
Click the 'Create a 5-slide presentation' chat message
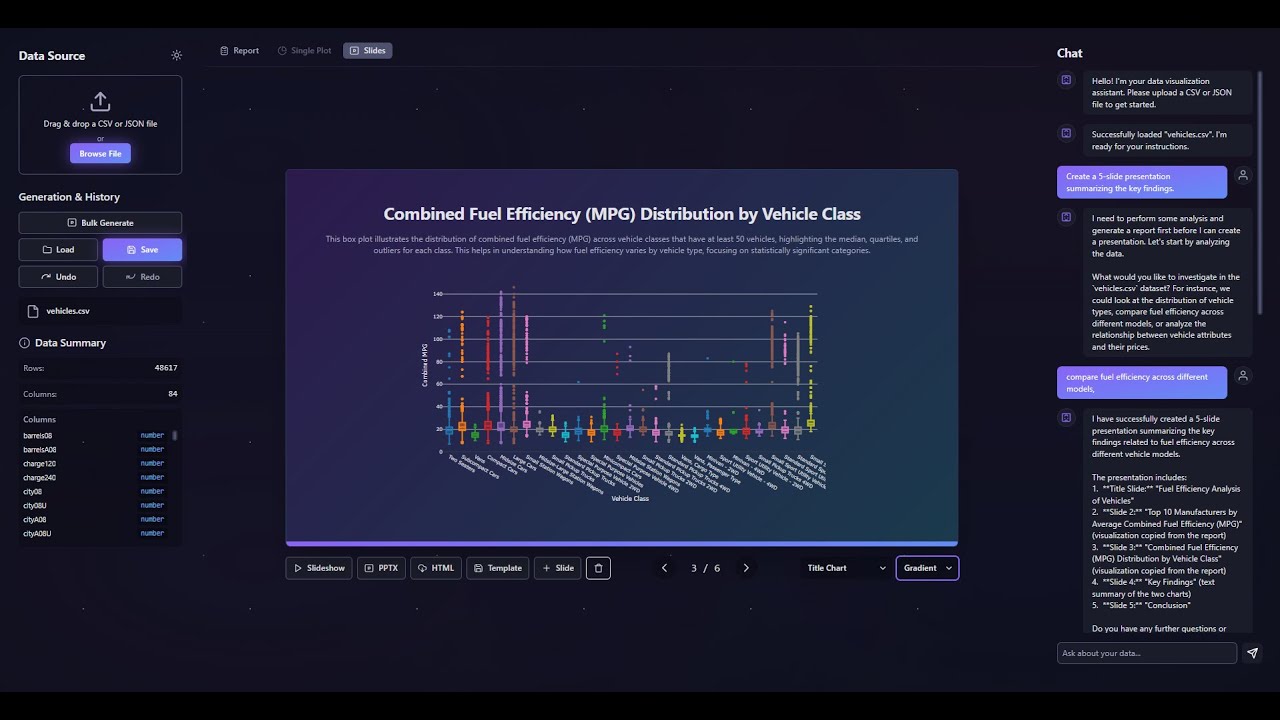[x=1142, y=182]
